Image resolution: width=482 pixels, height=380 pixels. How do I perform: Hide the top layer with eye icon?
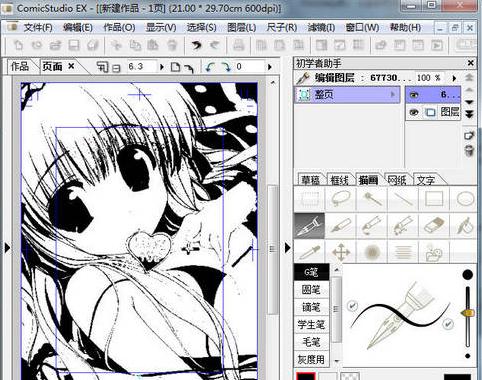(414, 95)
